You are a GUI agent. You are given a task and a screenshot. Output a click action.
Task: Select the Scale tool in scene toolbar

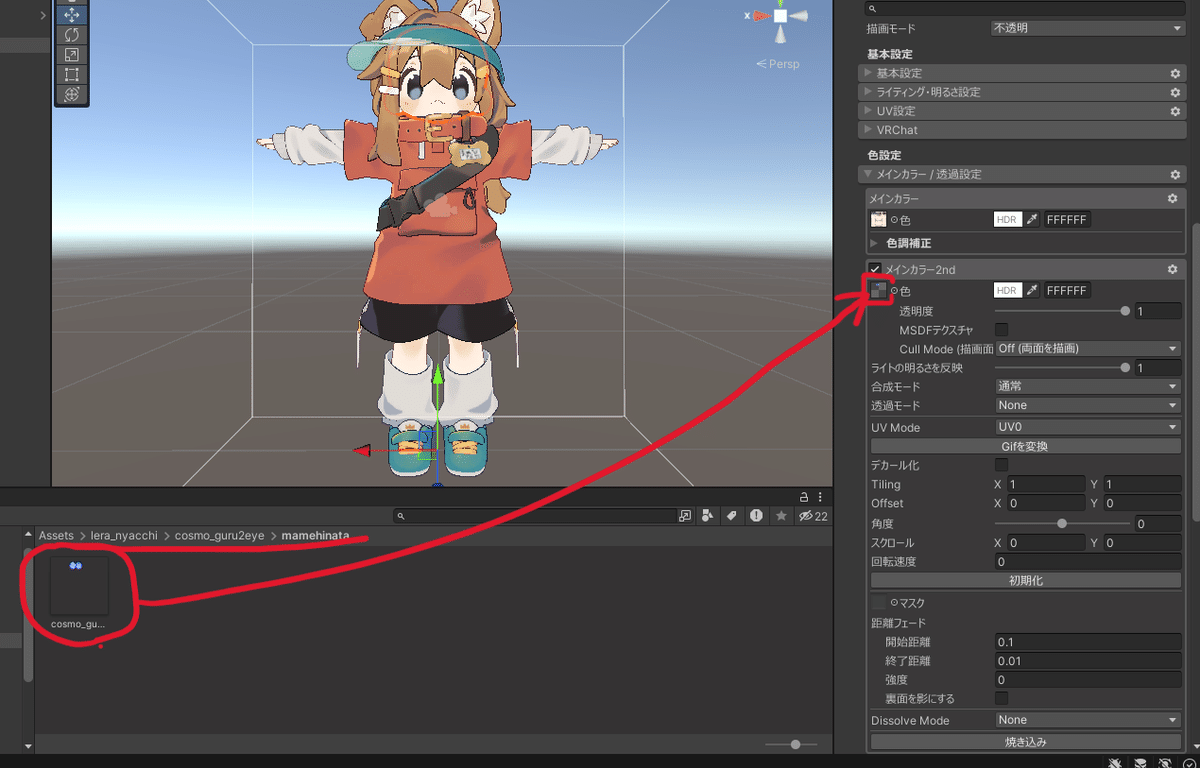(x=71, y=55)
